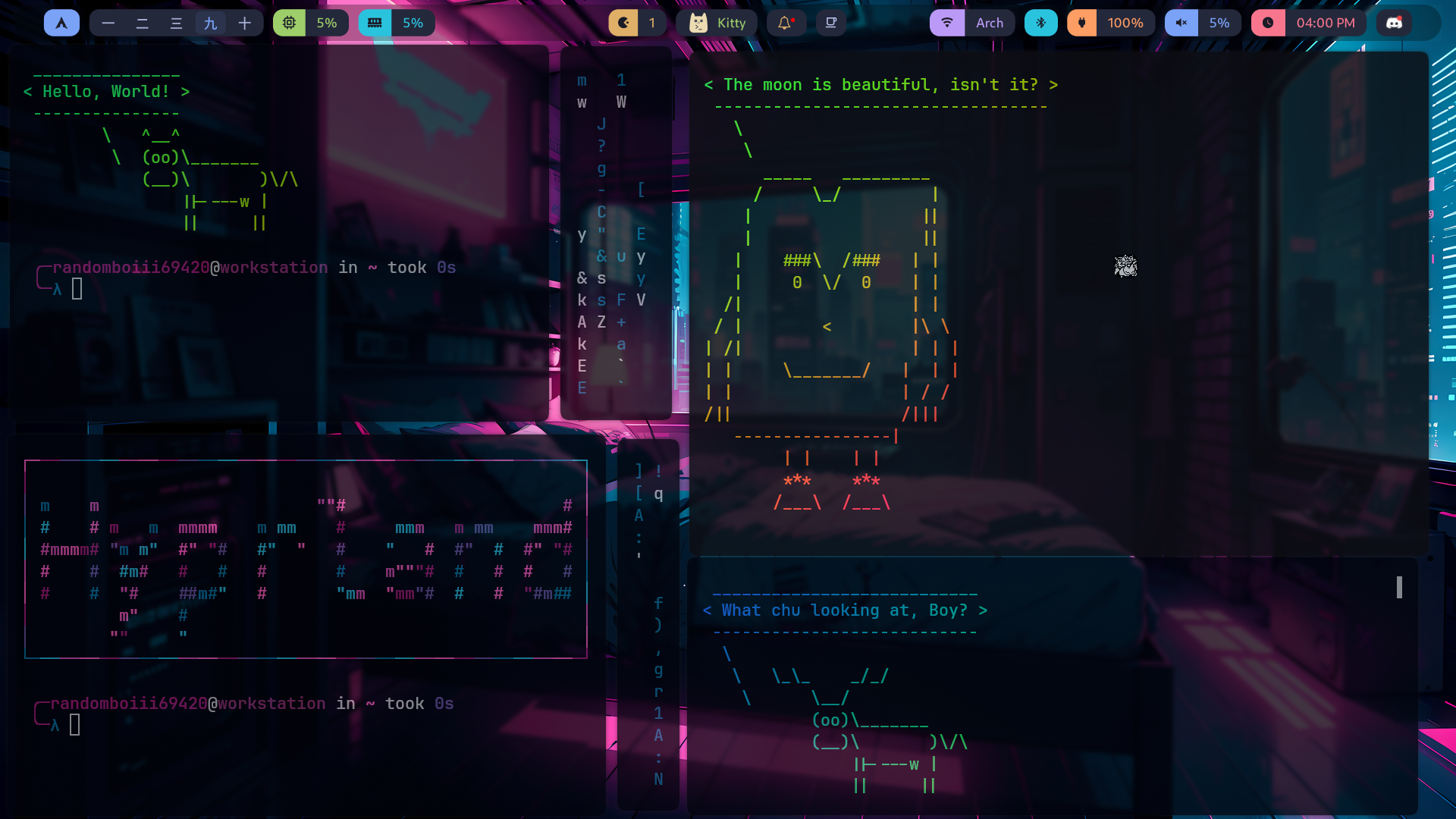The width and height of the screenshot is (1456, 819).
Task: Click the 5% volume level indicator
Action: (x=1219, y=23)
